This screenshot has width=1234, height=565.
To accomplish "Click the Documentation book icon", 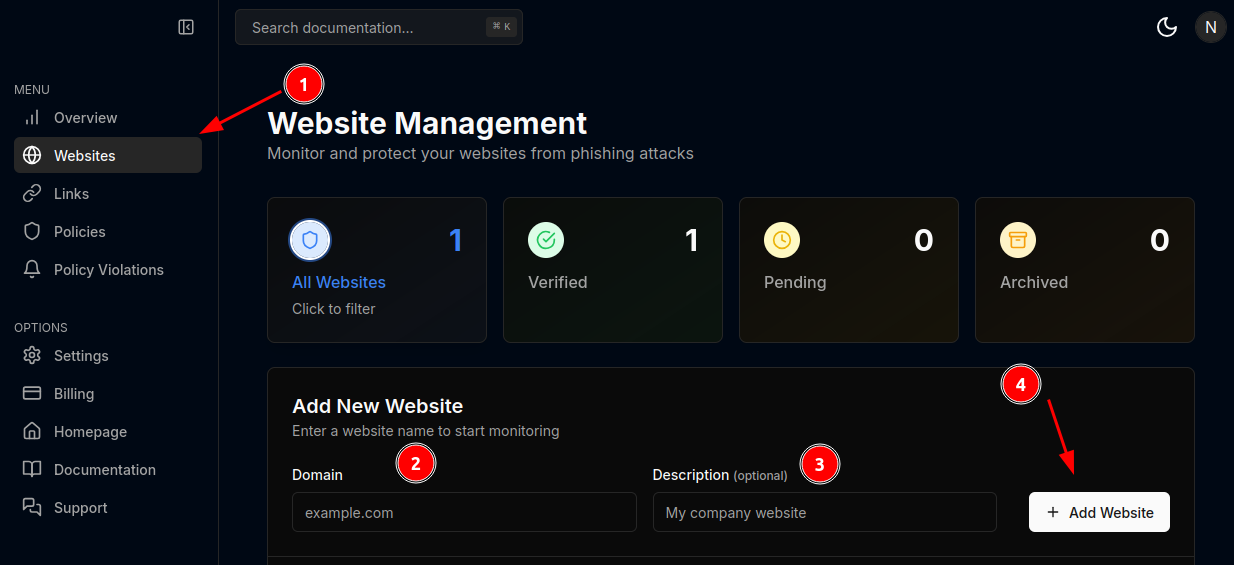I will (x=32, y=470).
